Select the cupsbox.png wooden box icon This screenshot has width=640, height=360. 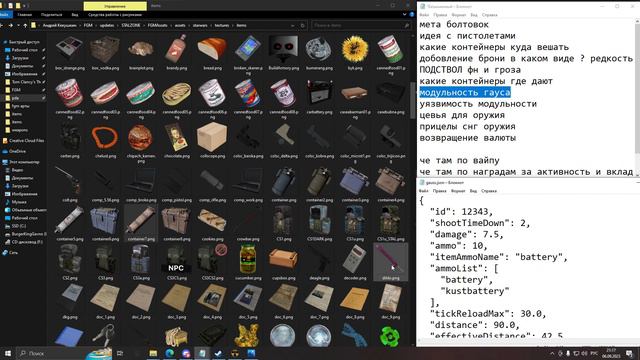click(x=284, y=260)
